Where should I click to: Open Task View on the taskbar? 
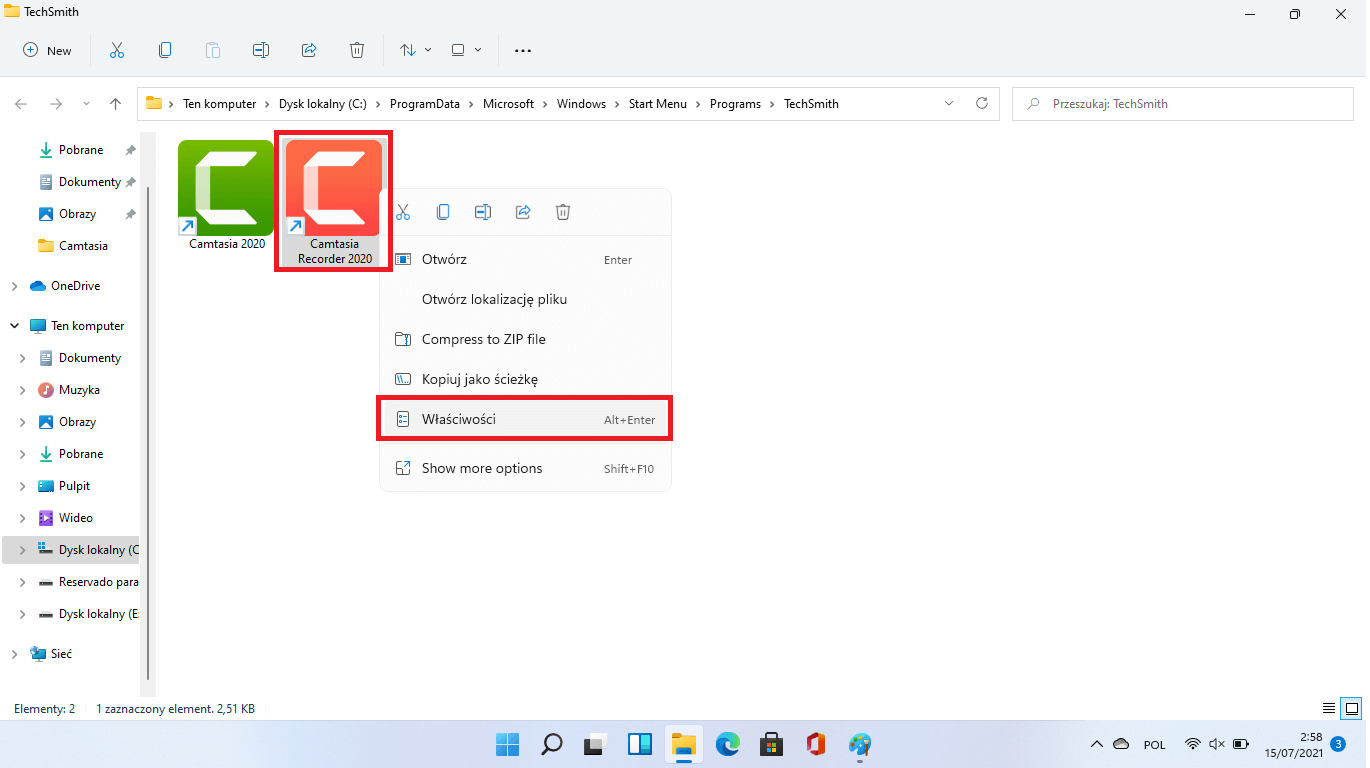click(x=595, y=744)
